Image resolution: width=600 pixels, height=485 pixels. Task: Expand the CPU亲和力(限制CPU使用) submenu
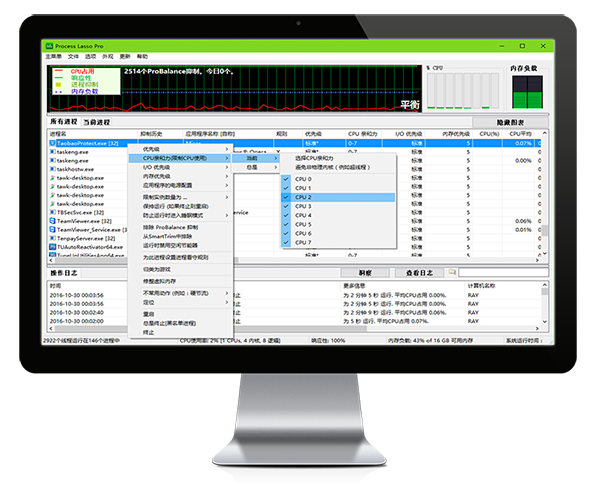click(180, 158)
